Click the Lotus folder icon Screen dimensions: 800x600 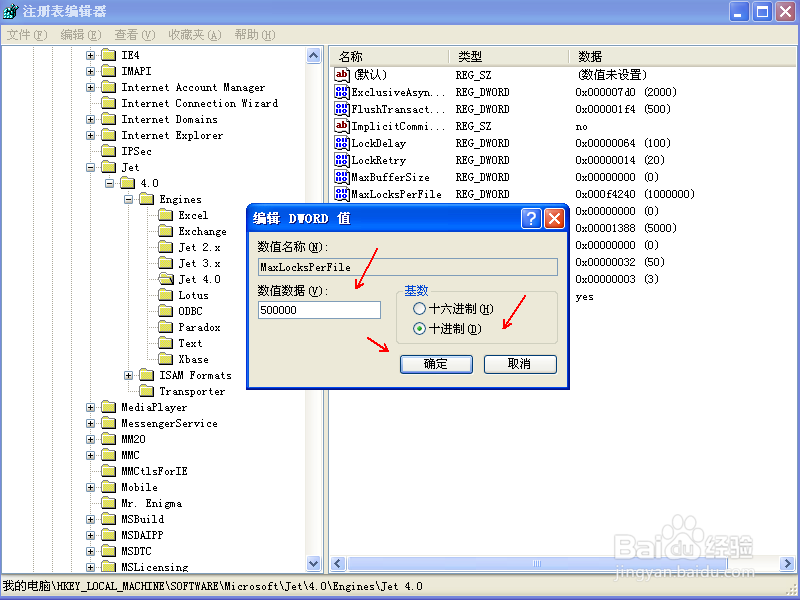[x=165, y=295]
